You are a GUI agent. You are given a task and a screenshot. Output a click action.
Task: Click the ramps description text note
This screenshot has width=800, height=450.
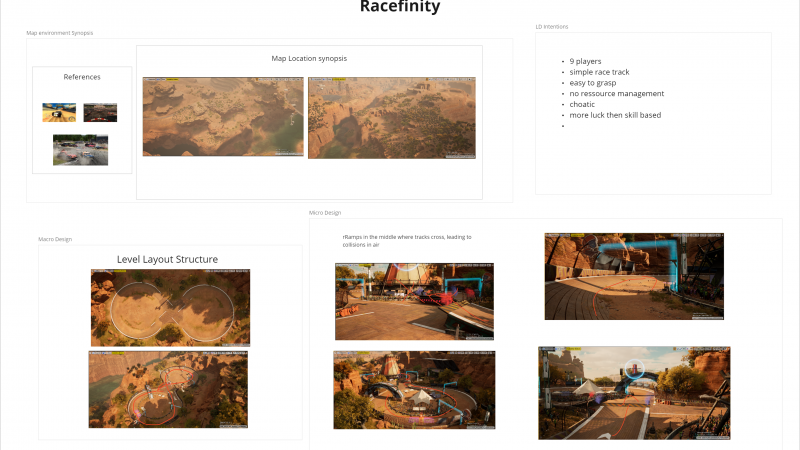(x=407, y=241)
